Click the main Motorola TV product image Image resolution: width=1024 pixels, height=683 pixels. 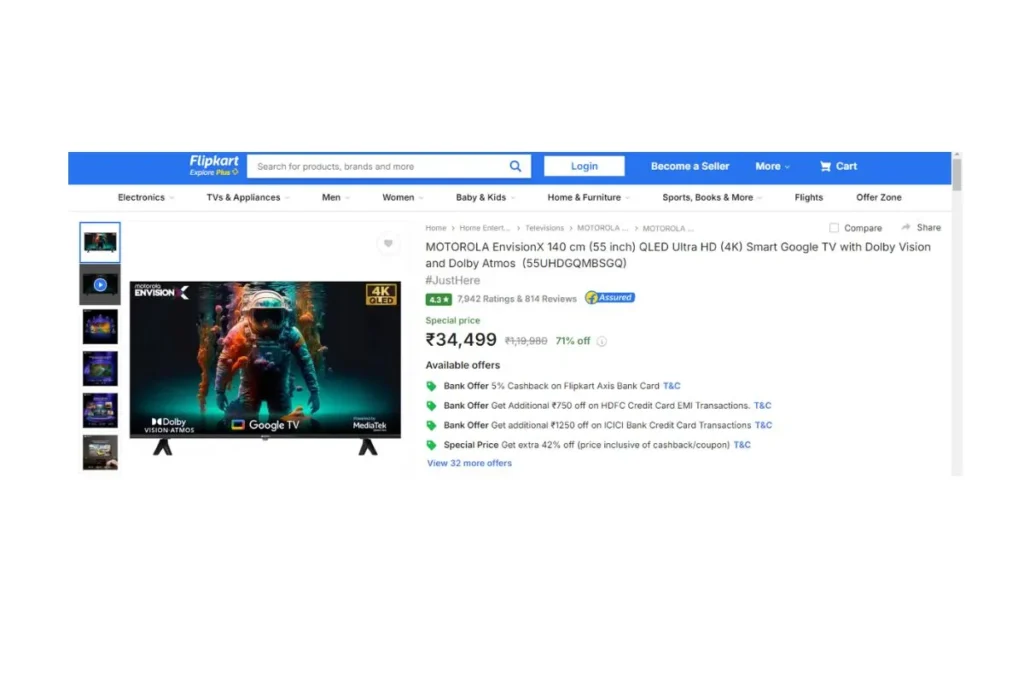point(265,368)
